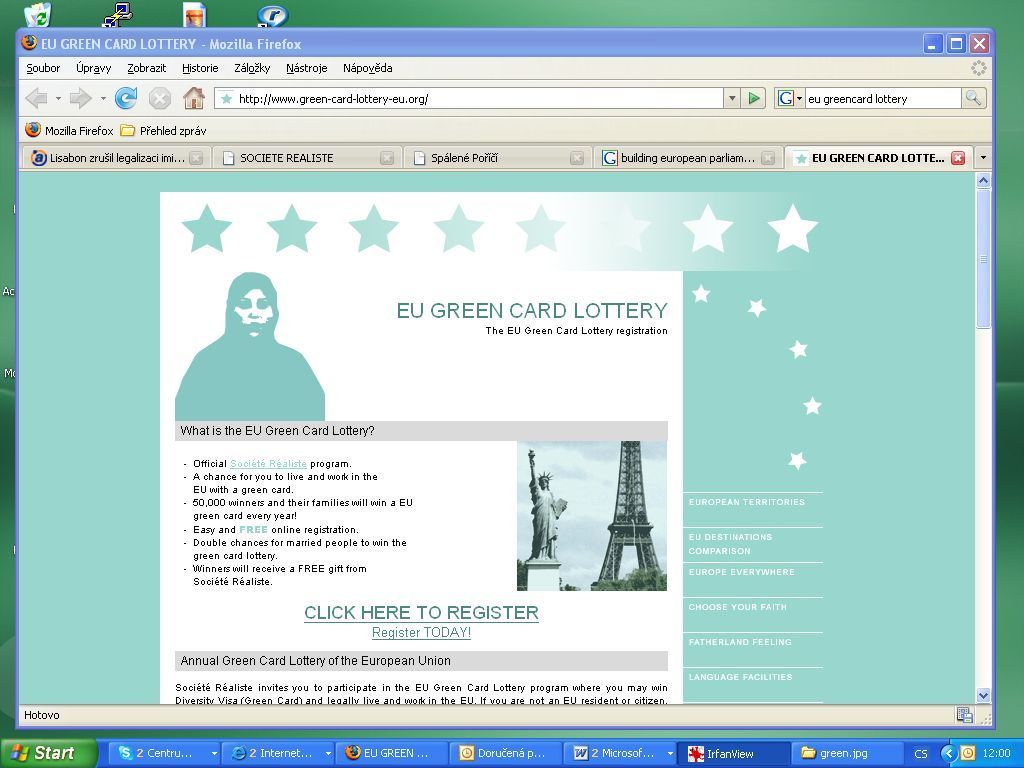Click the Start button
Screen dimensions: 1024x768
tap(49, 753)
